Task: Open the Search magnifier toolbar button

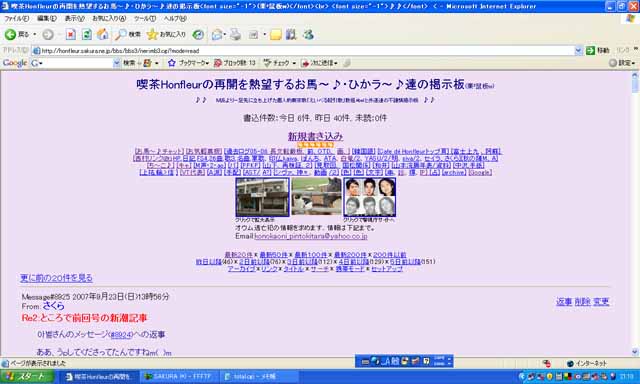Action: [127, 35]
